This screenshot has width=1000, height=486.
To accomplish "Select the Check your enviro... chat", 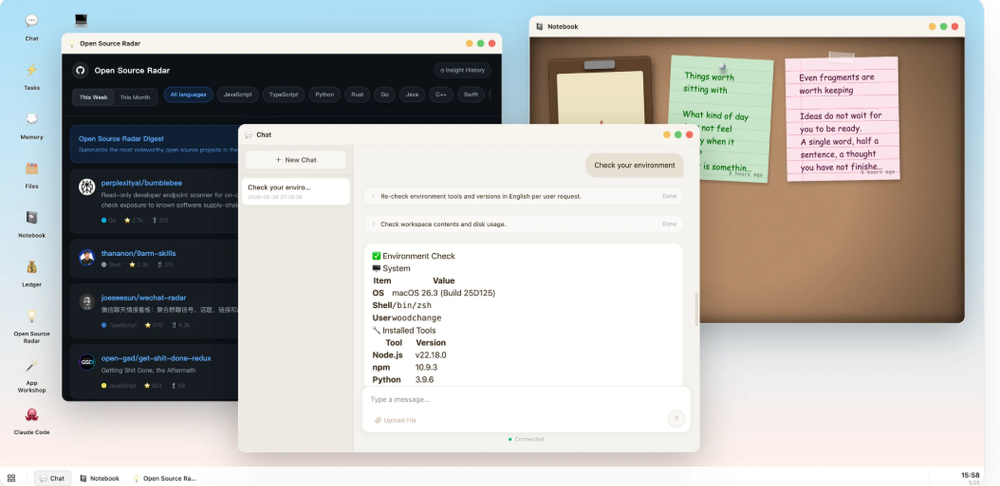I will 295,191.
